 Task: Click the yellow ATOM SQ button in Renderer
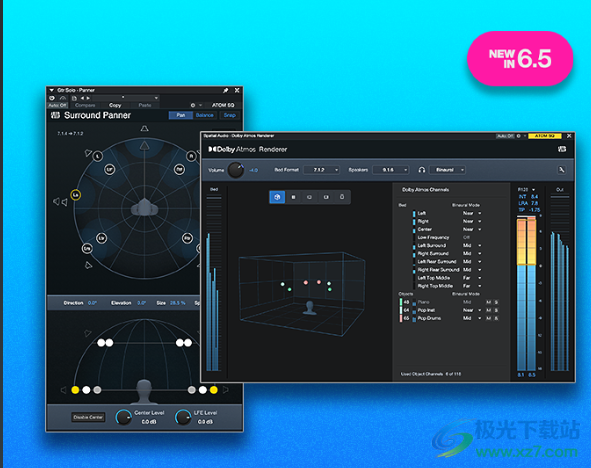(545, 136)
